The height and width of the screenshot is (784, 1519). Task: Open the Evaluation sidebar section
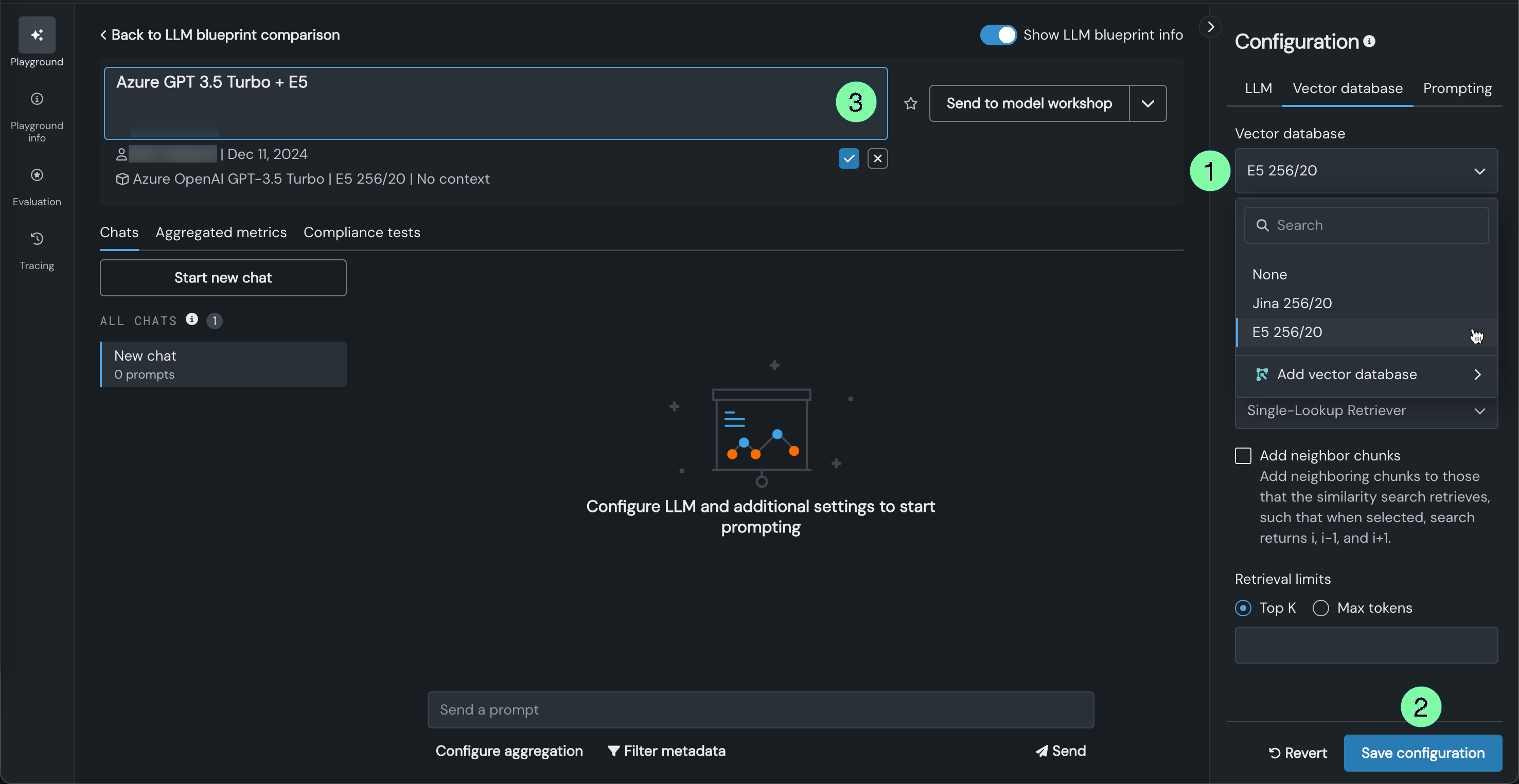37,175
